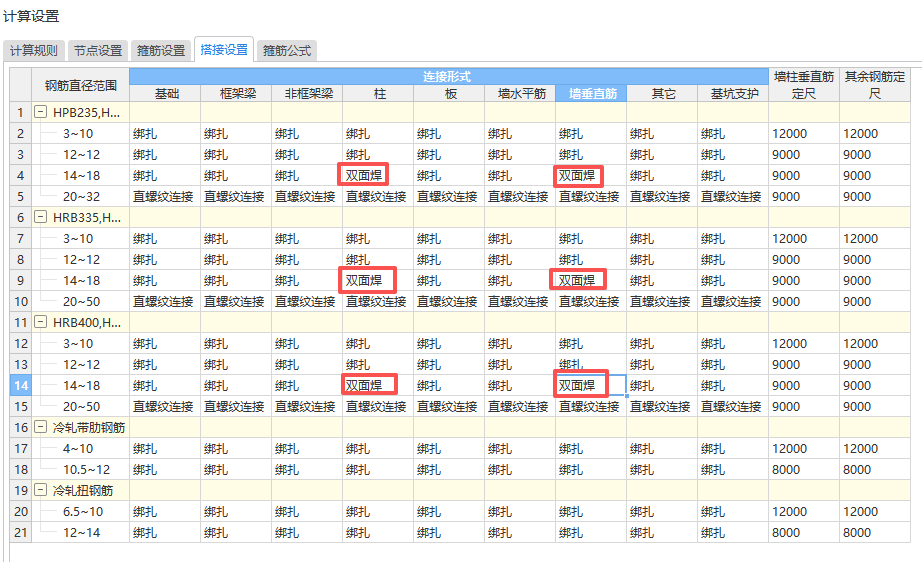
Task: Switch to the 计算规则 tab
Action: [34, 51]
